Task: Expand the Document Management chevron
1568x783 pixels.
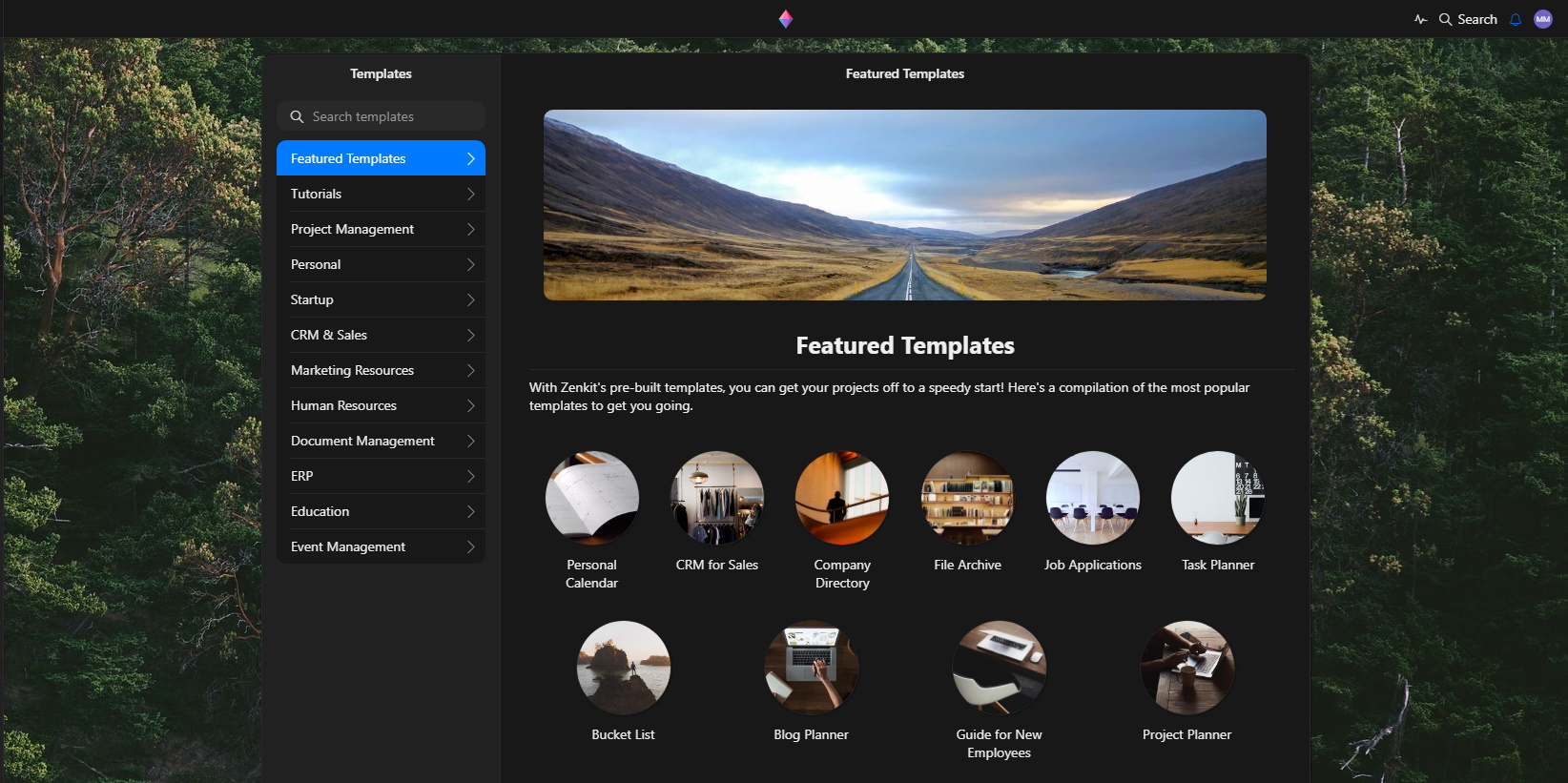Action: point(470,441)
